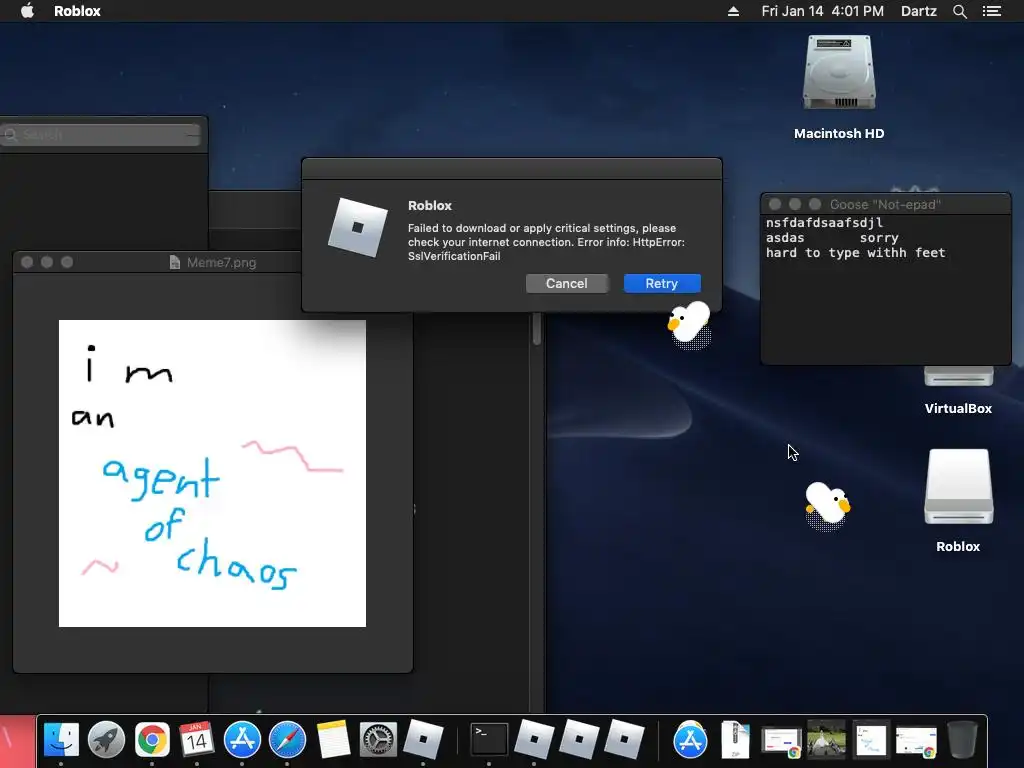Close the Goose Not-epad window
The image size is (1024, 768).
click(775, 204)
